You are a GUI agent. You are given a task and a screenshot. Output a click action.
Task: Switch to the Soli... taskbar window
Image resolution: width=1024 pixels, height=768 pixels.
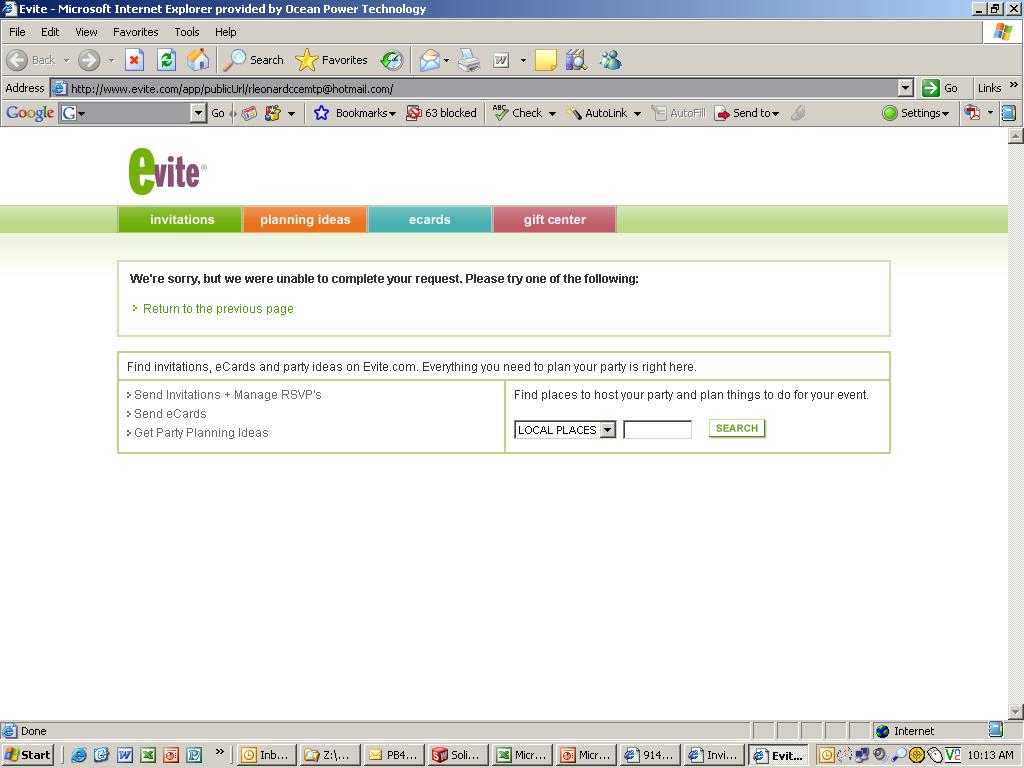pos(458,755)
